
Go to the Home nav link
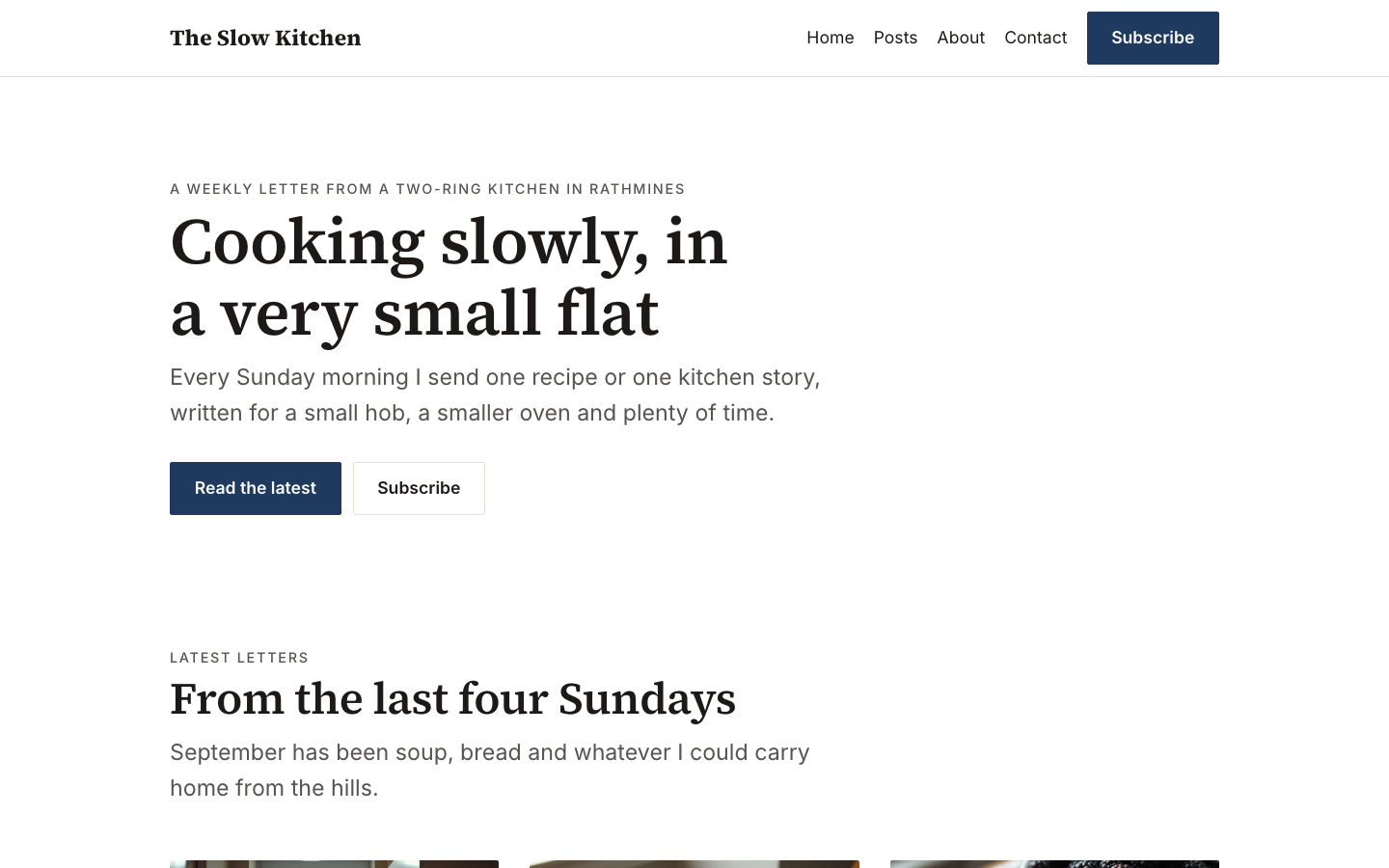831,38
